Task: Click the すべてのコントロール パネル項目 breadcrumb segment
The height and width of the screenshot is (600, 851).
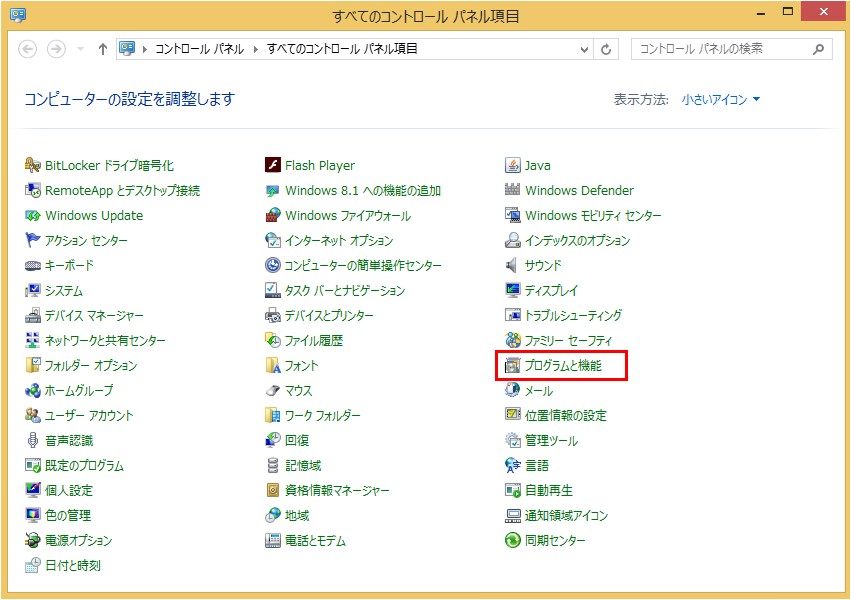Action: pyautogui.click(x=342, y=49)
